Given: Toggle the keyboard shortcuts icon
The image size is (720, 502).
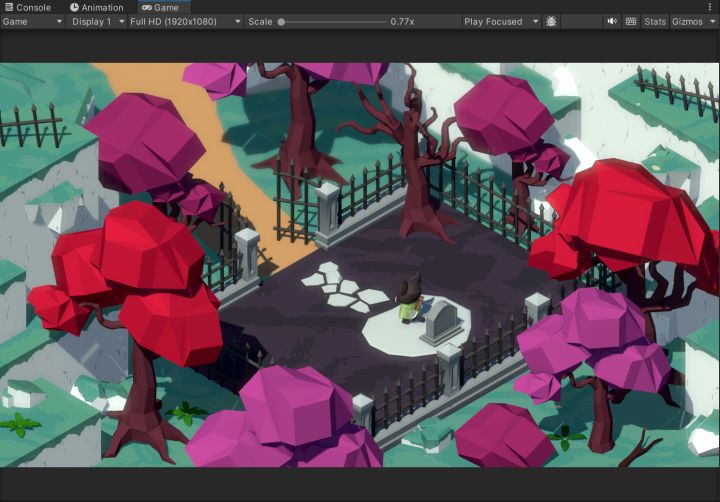Looking at the screenshot, I should [x=631, y=22].
